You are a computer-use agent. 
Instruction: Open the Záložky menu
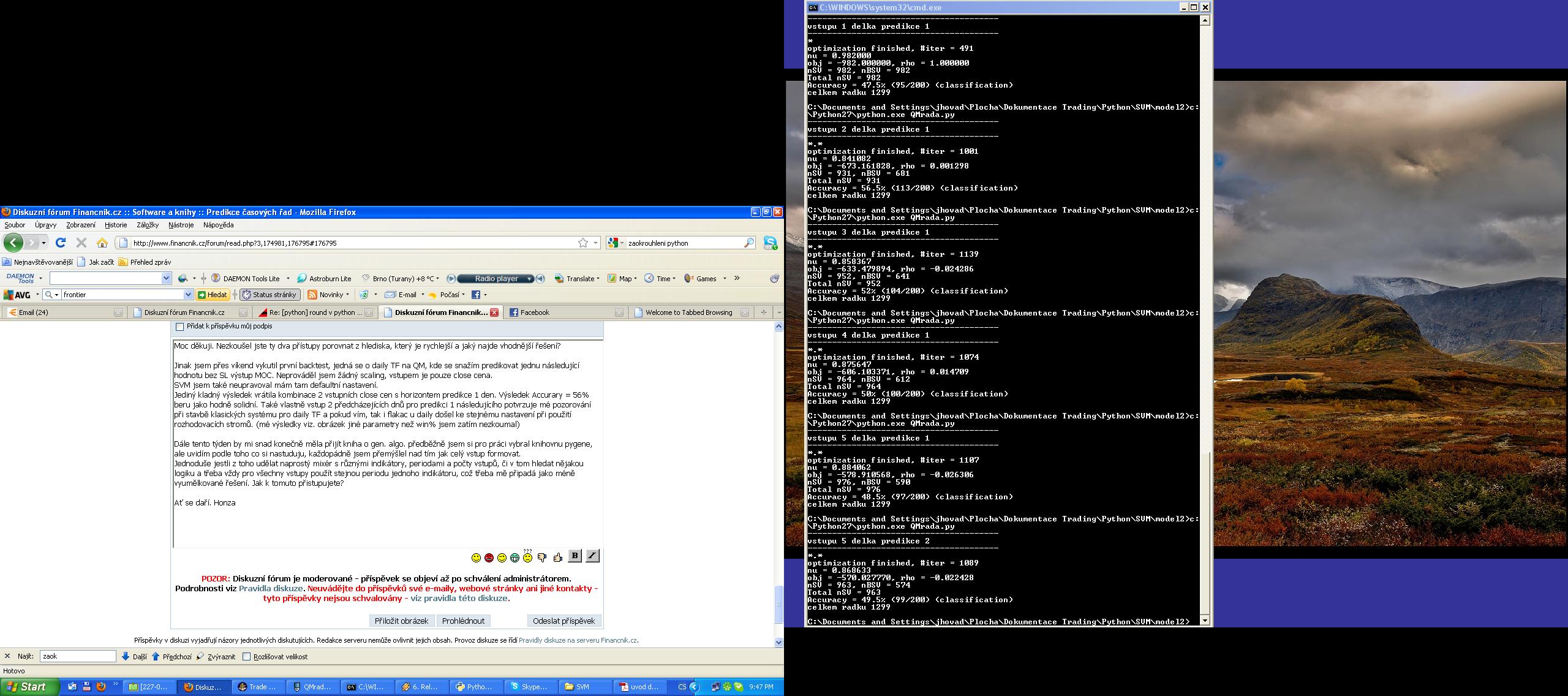coord(148,225)
